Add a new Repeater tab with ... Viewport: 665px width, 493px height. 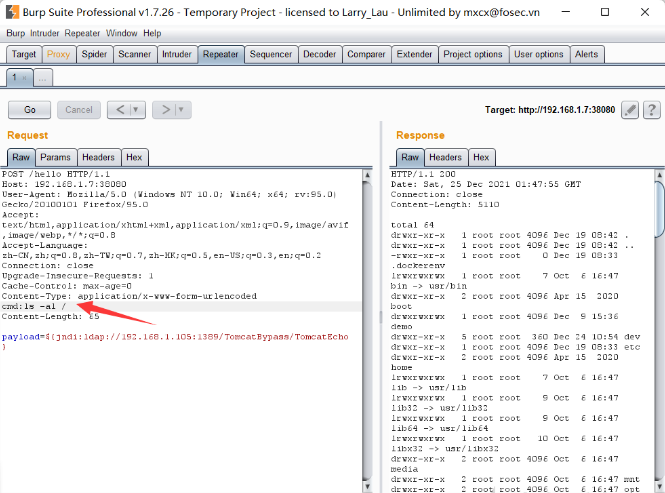(x=42, y=78)
